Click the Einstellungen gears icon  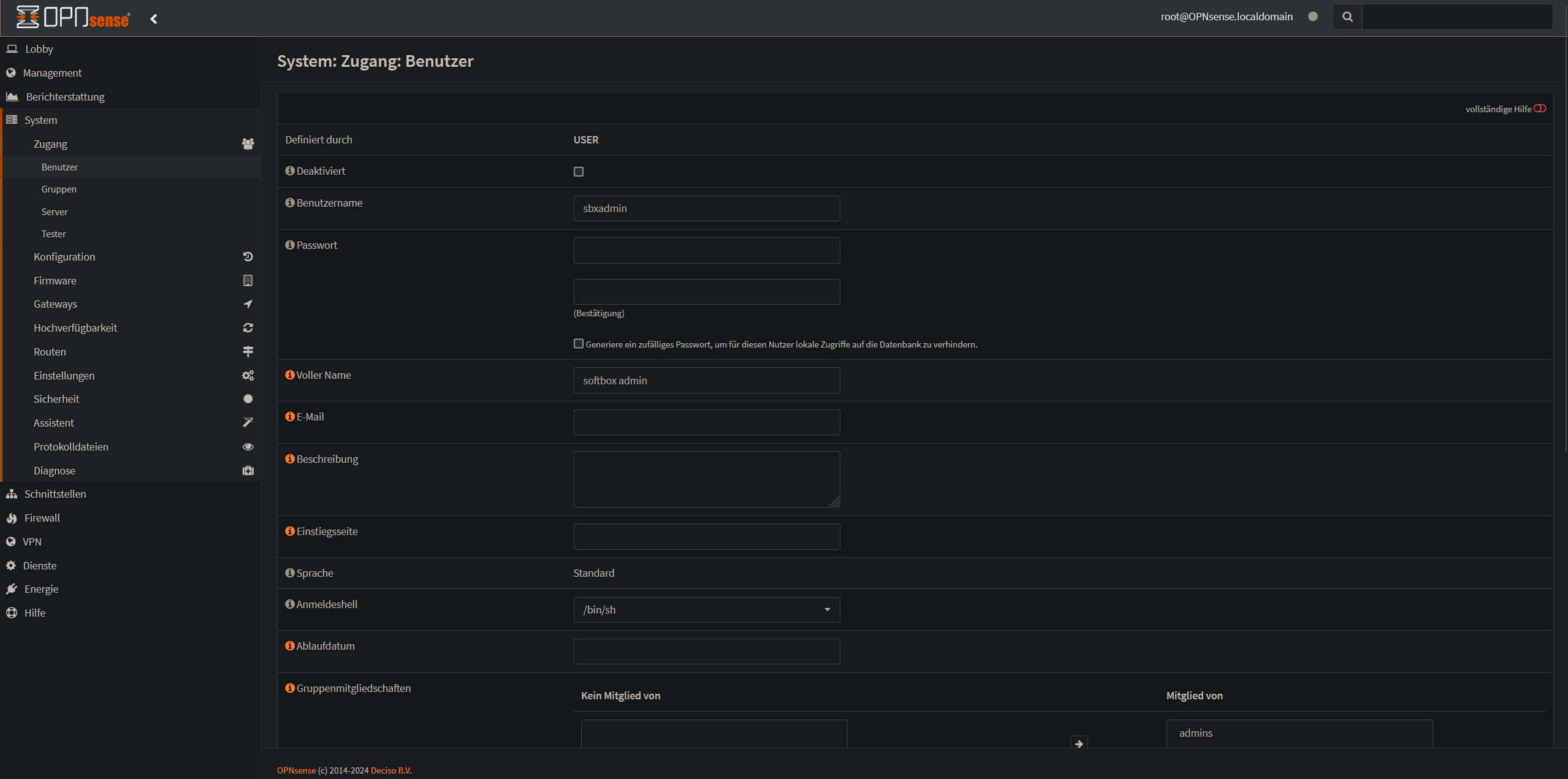tap(248, 376)
